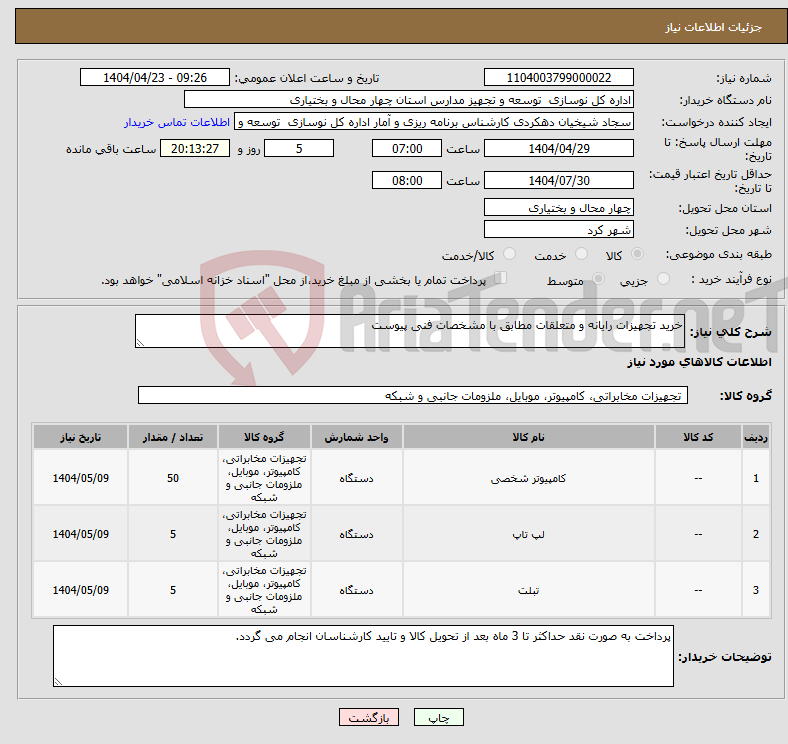This screenshot has width=788, height=744.
Task: Click the item group cell in the لپ تاپ row
Action: (x=264, y=534)
